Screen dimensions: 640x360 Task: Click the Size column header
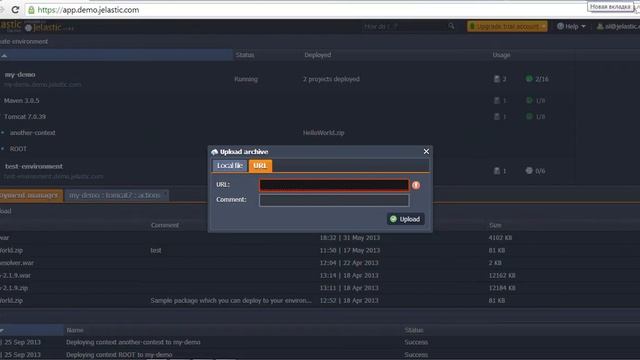coord(495,225)
